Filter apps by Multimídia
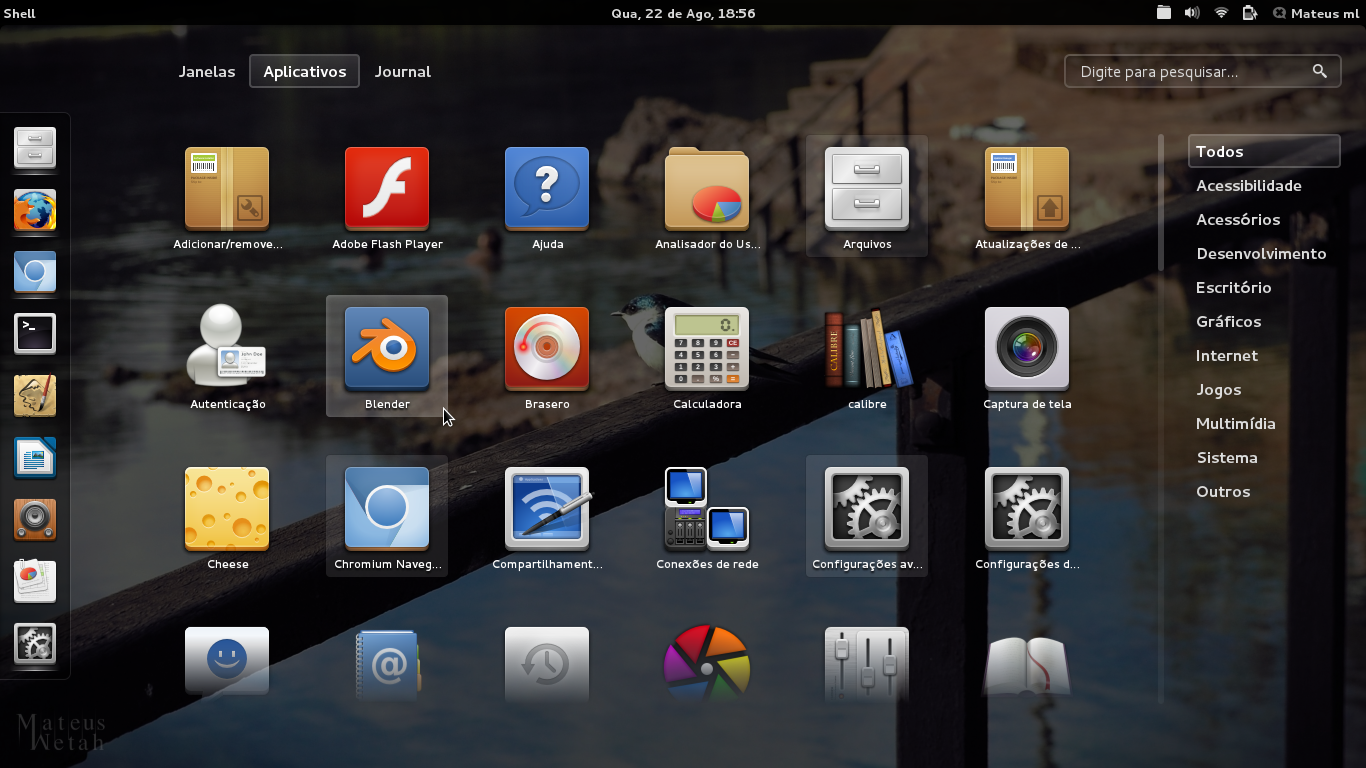 [1236, 424]
